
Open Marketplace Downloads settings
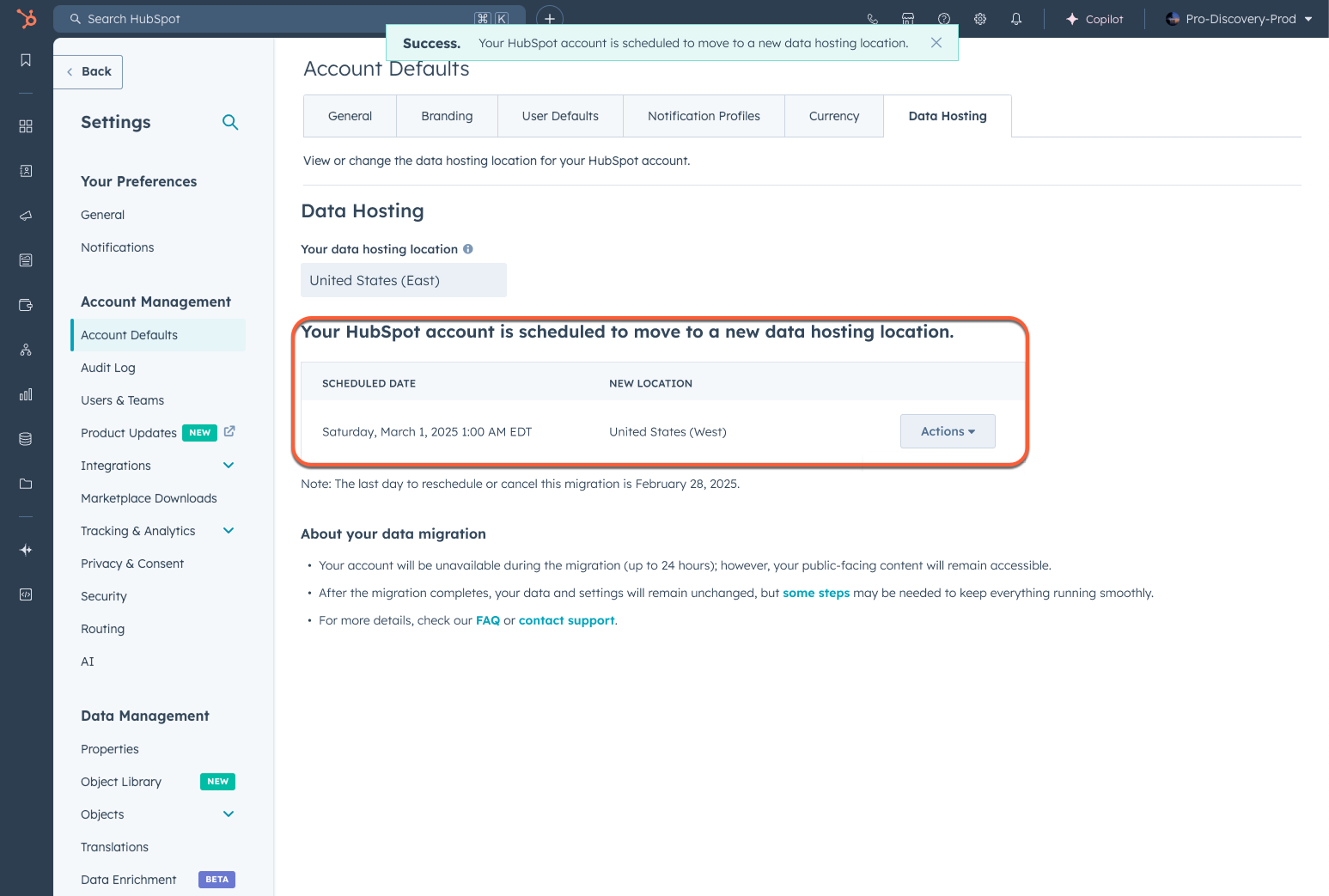pos(149,498)
